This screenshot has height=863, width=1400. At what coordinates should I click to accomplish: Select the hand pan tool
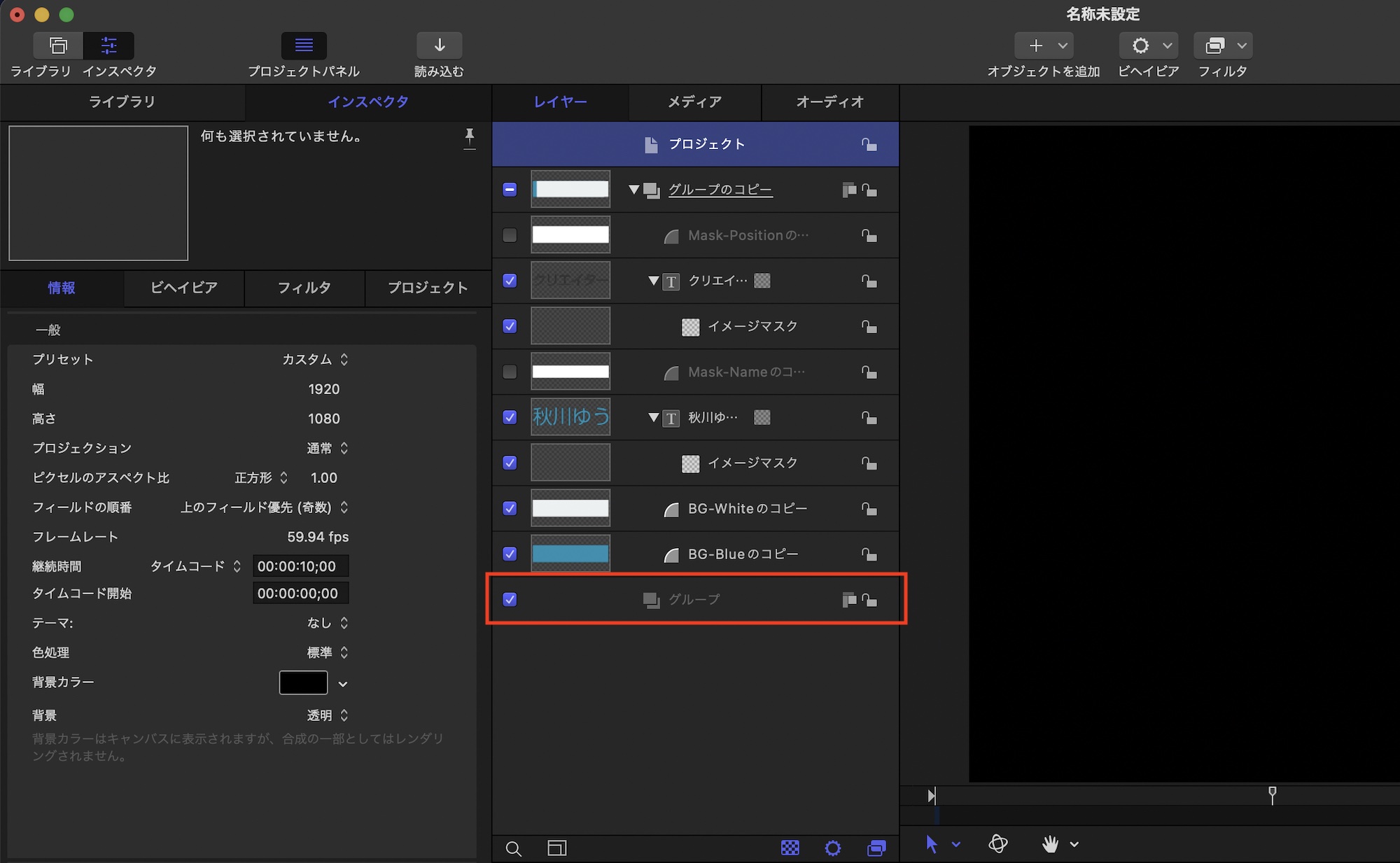pos(1049,844)
